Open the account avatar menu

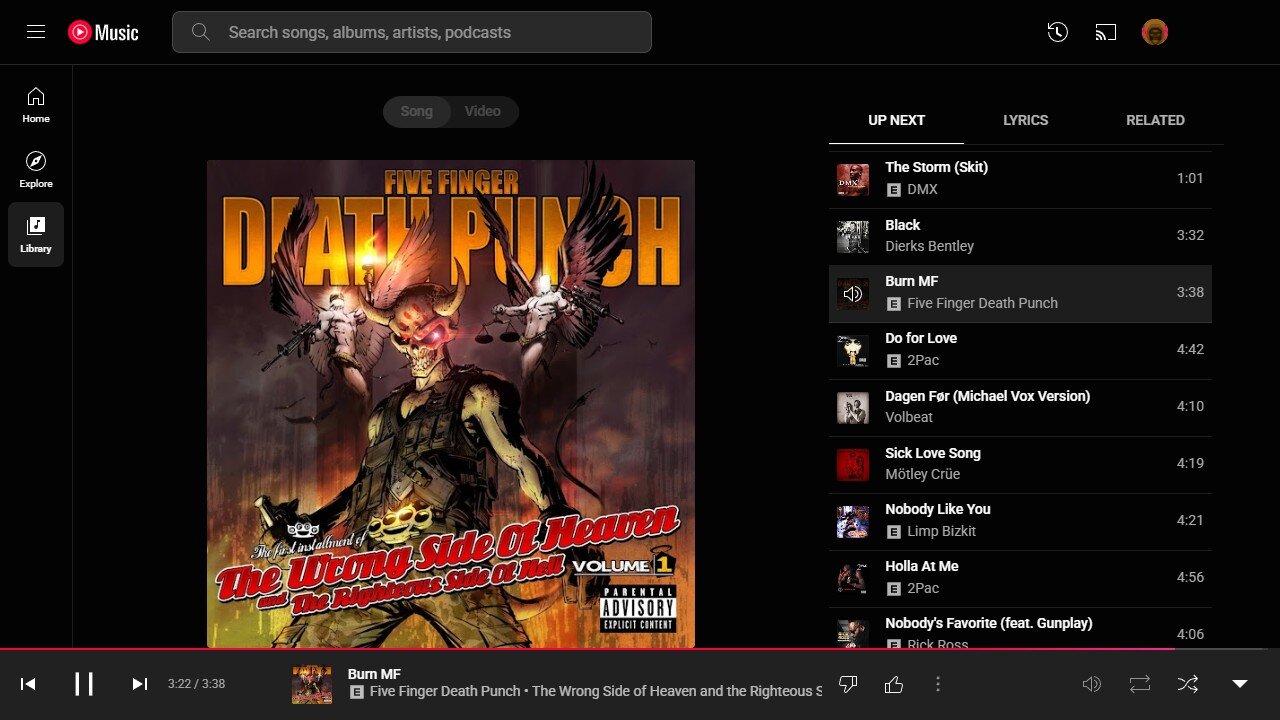click(1155, 32)
